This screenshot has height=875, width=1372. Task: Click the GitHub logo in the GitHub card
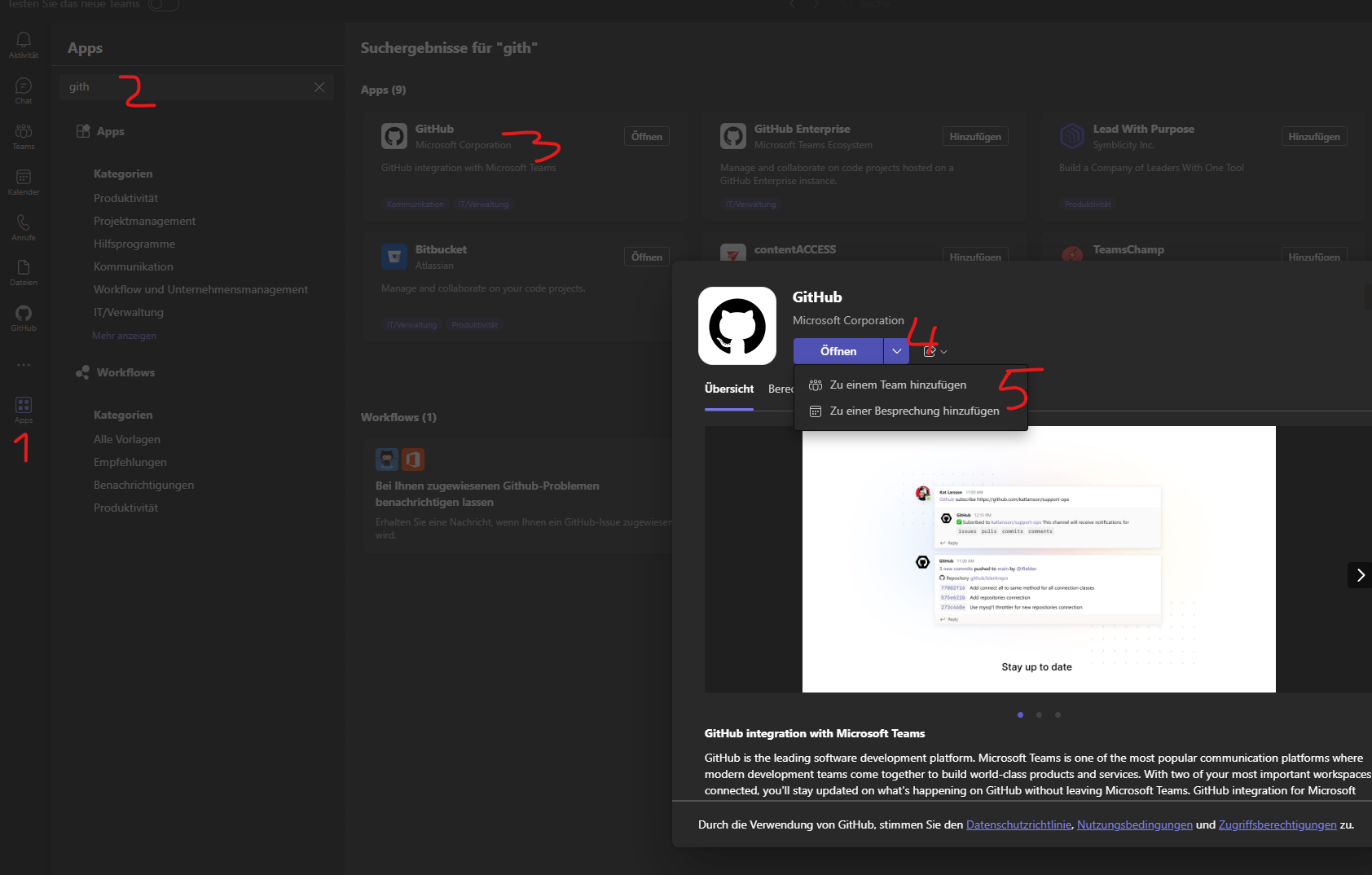pos(394,136)
